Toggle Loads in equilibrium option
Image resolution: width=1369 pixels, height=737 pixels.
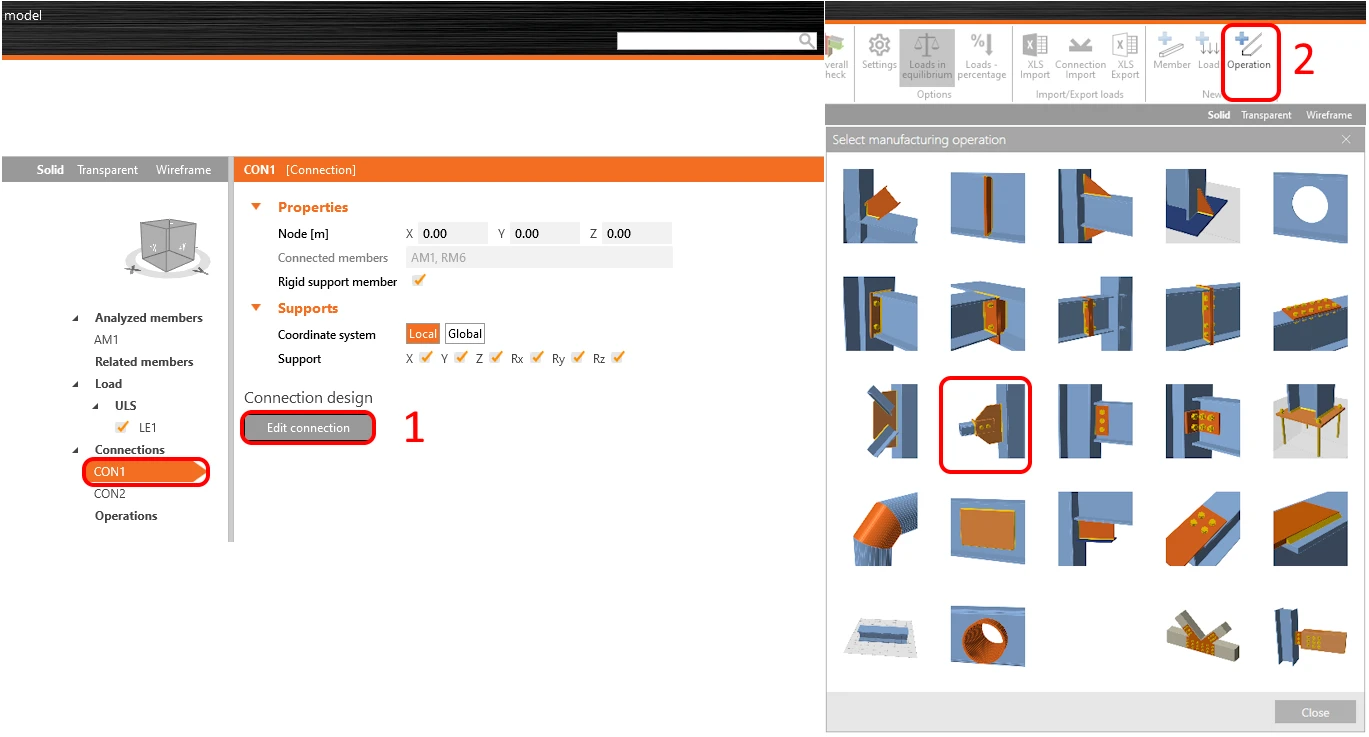927,57
